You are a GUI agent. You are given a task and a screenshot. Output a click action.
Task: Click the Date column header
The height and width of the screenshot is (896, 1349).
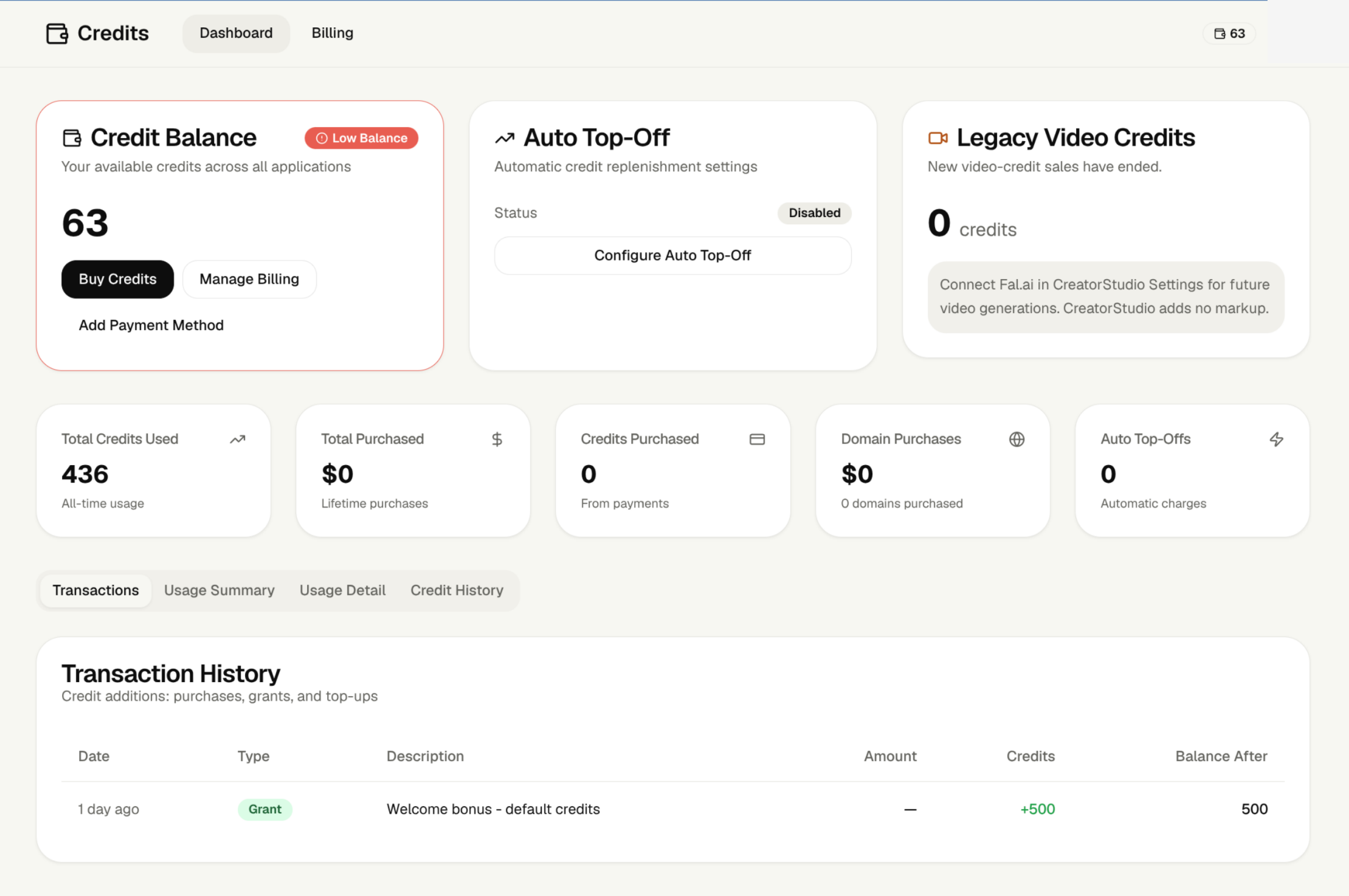(x=94, y=756)
